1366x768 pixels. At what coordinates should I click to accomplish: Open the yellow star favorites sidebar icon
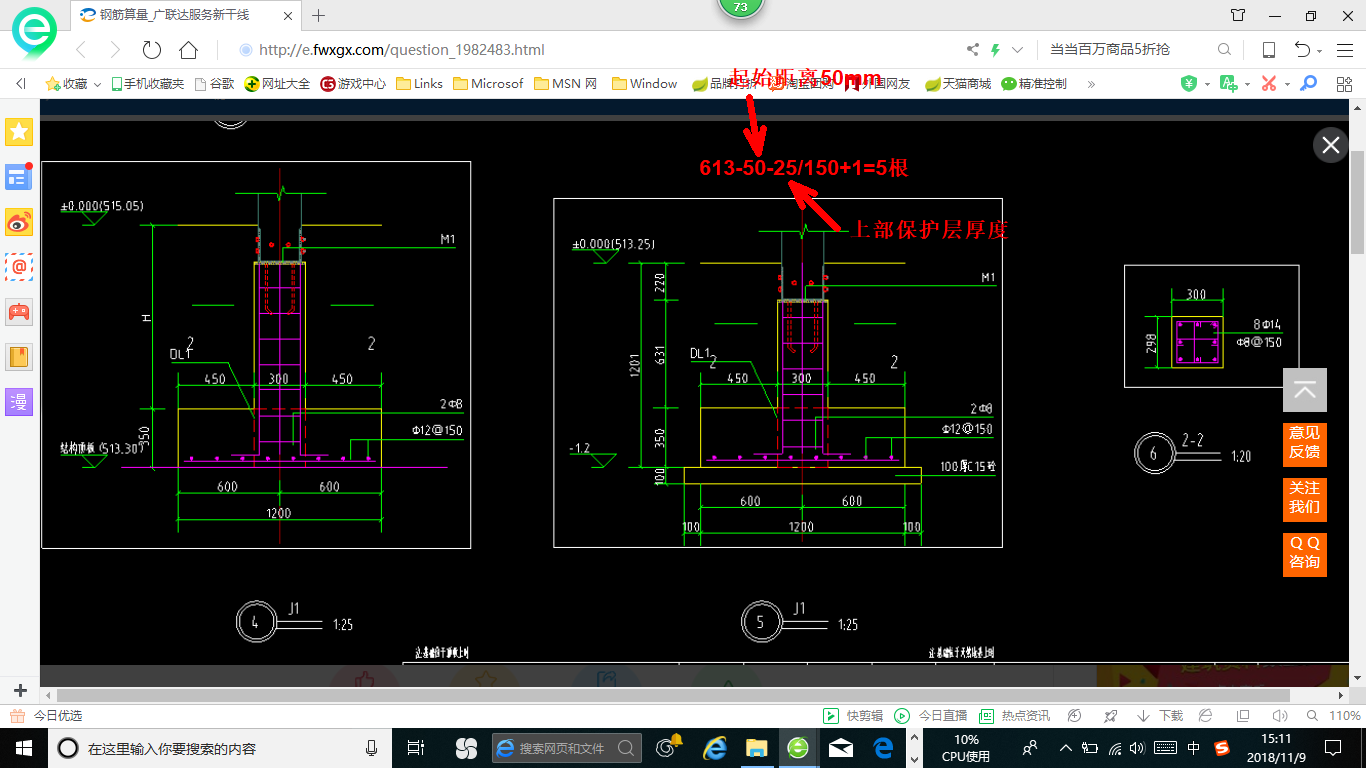[20, 132]
